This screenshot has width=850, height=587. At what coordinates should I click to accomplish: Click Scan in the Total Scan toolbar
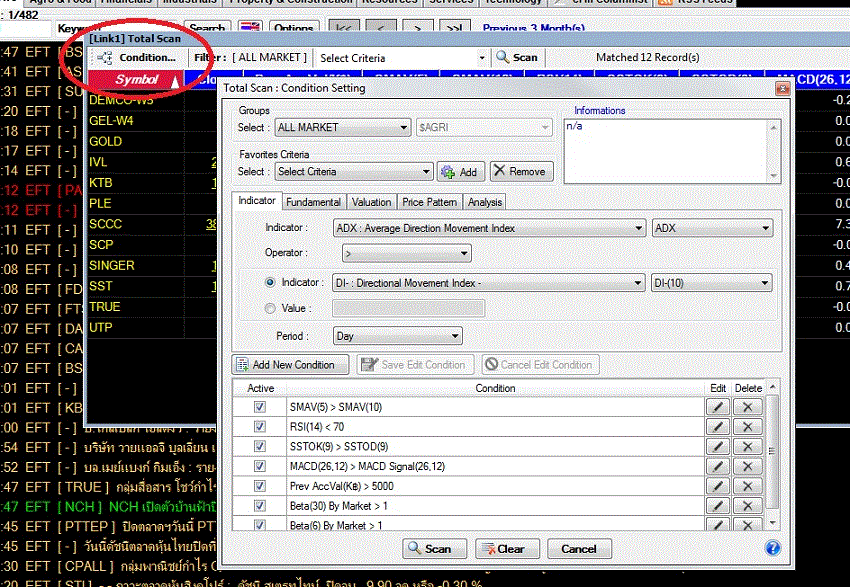coord(517,57)
